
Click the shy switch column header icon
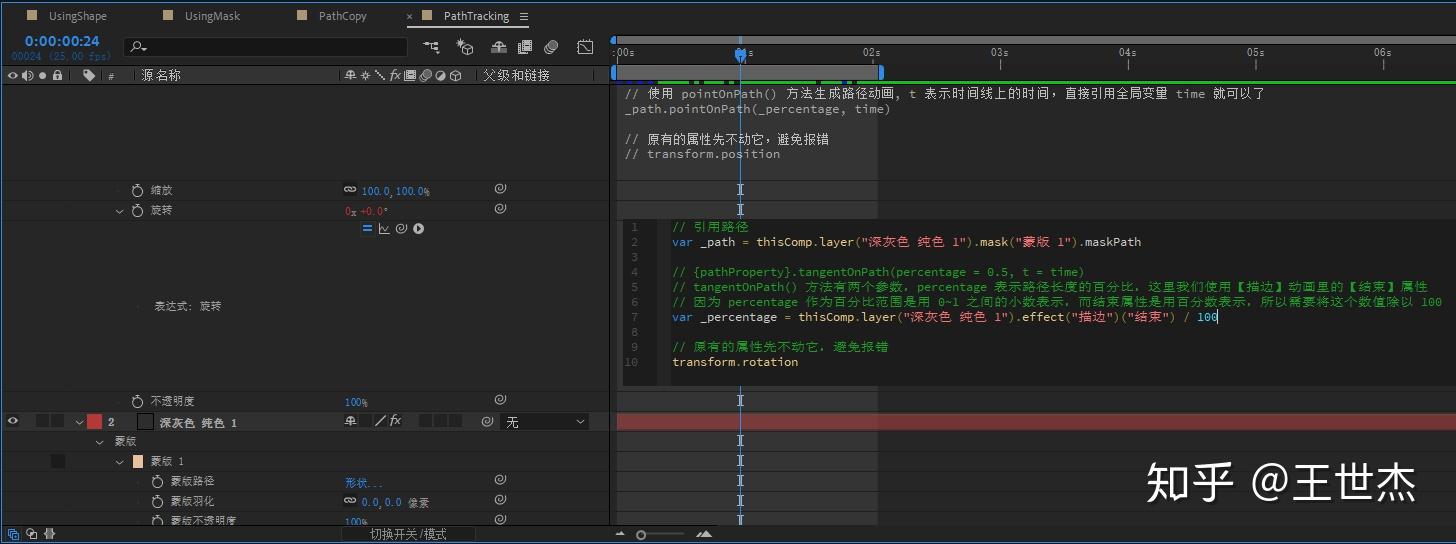[x=350, y=75]
